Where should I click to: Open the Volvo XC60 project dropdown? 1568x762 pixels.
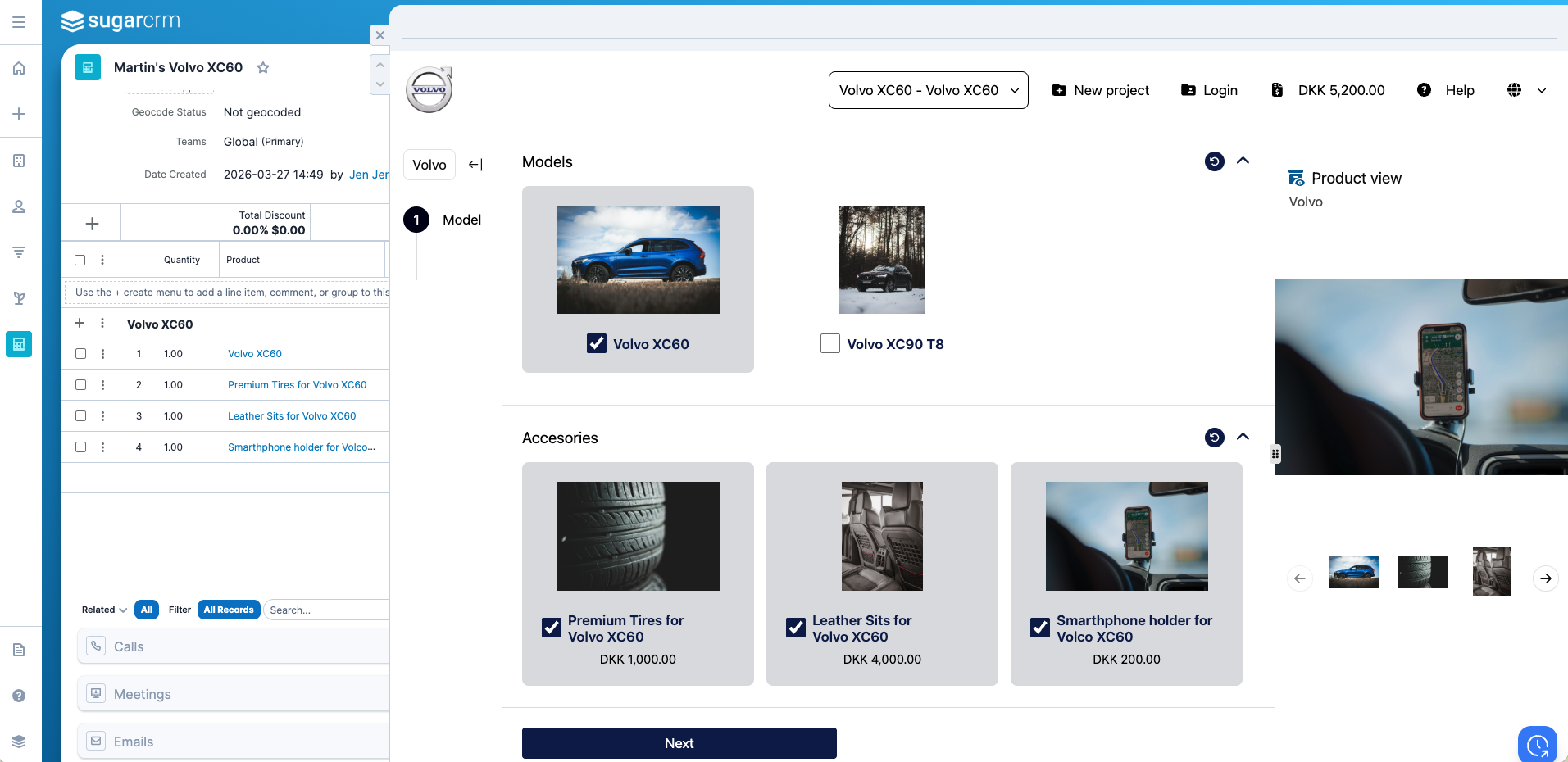928,90
